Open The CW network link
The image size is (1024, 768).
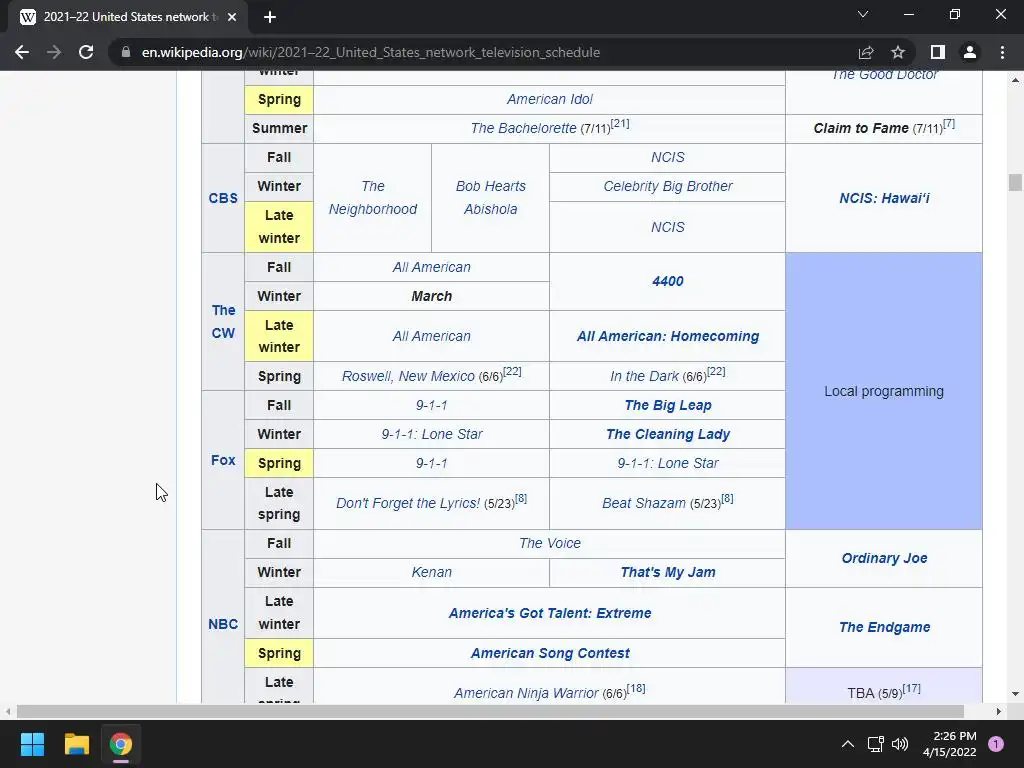223,321
